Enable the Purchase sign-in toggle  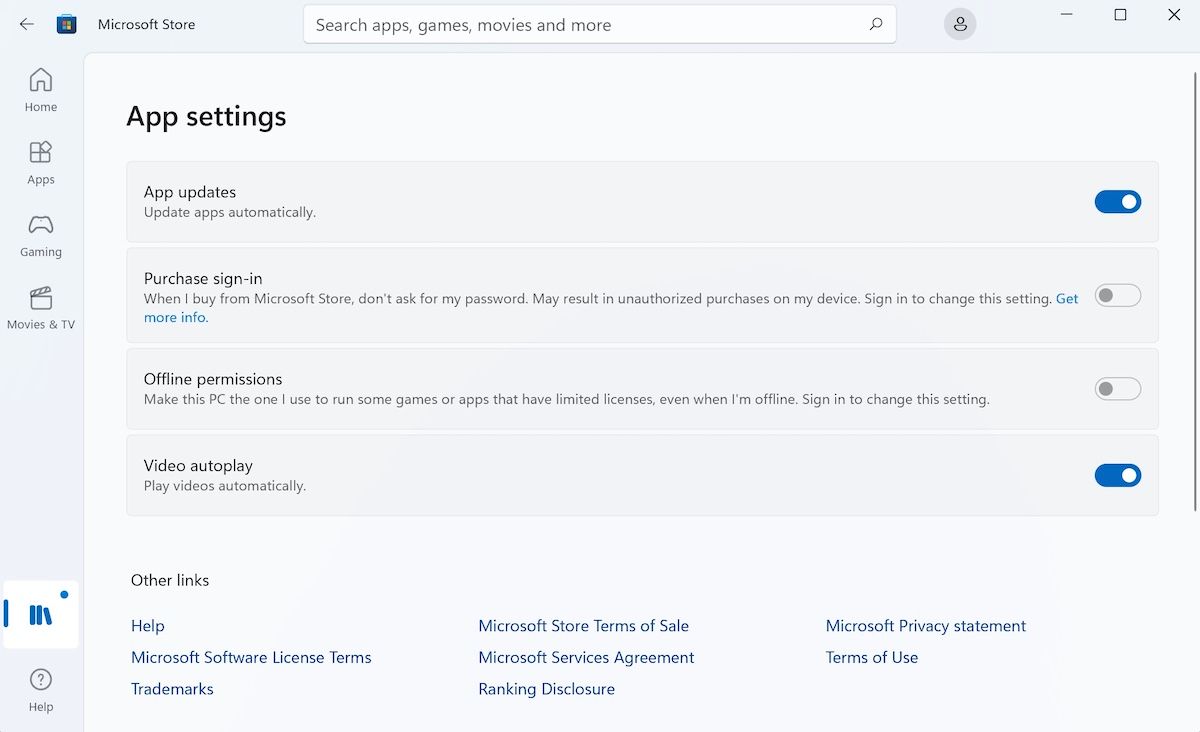coord(1117,295)
